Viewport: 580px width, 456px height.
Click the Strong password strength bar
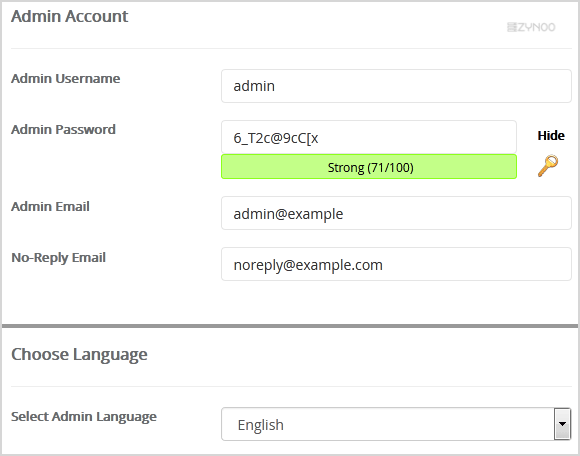pyautogui.click(x=369, y=167)
